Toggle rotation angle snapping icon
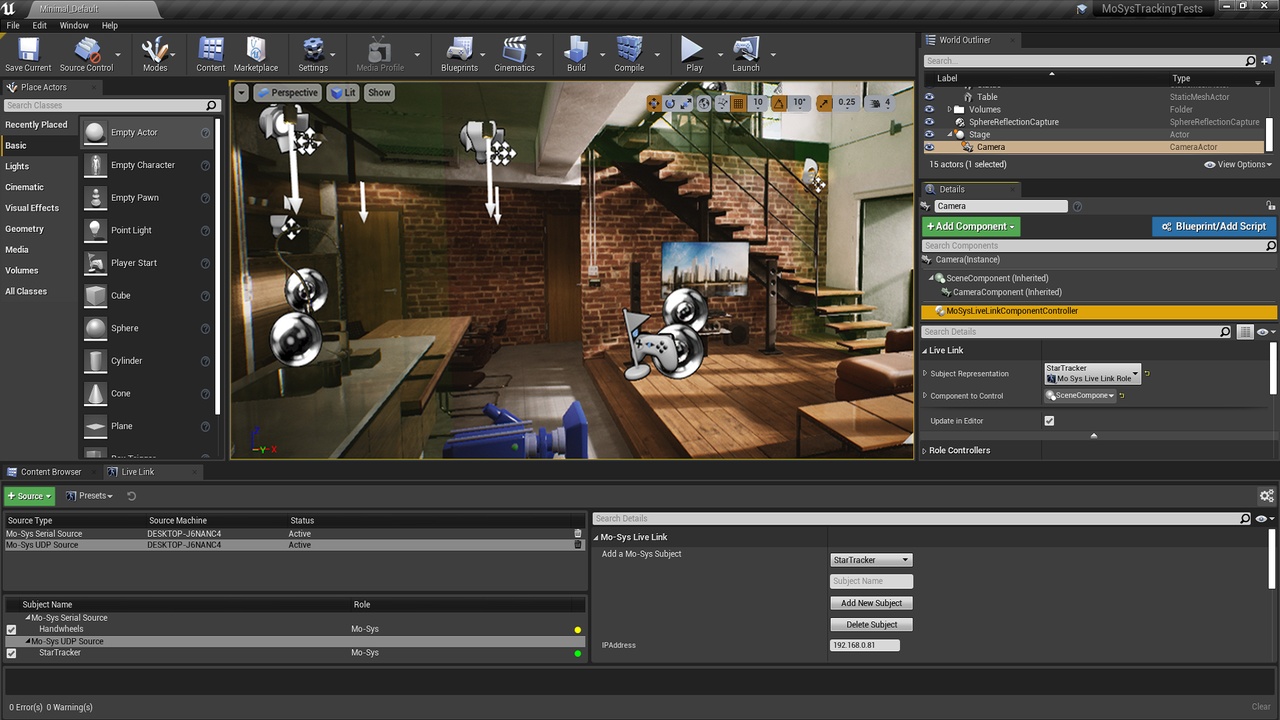Screen dimensions: 1280x720 [779, 103]
